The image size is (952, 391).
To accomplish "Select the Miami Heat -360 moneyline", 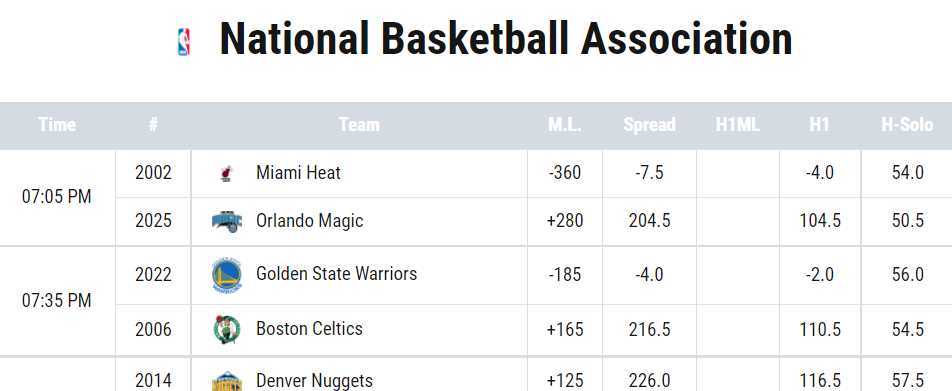I will 565,173.
